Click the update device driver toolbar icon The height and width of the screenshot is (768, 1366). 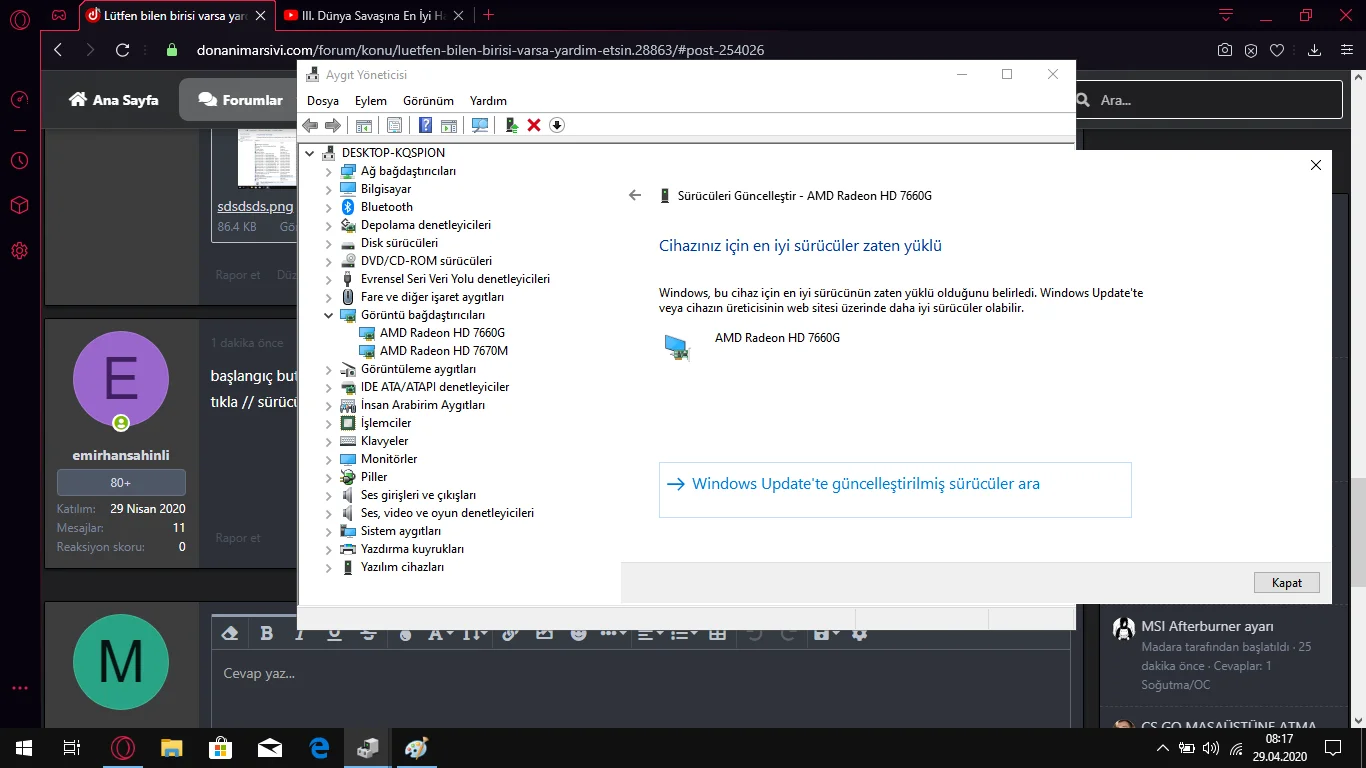(511, 125)
